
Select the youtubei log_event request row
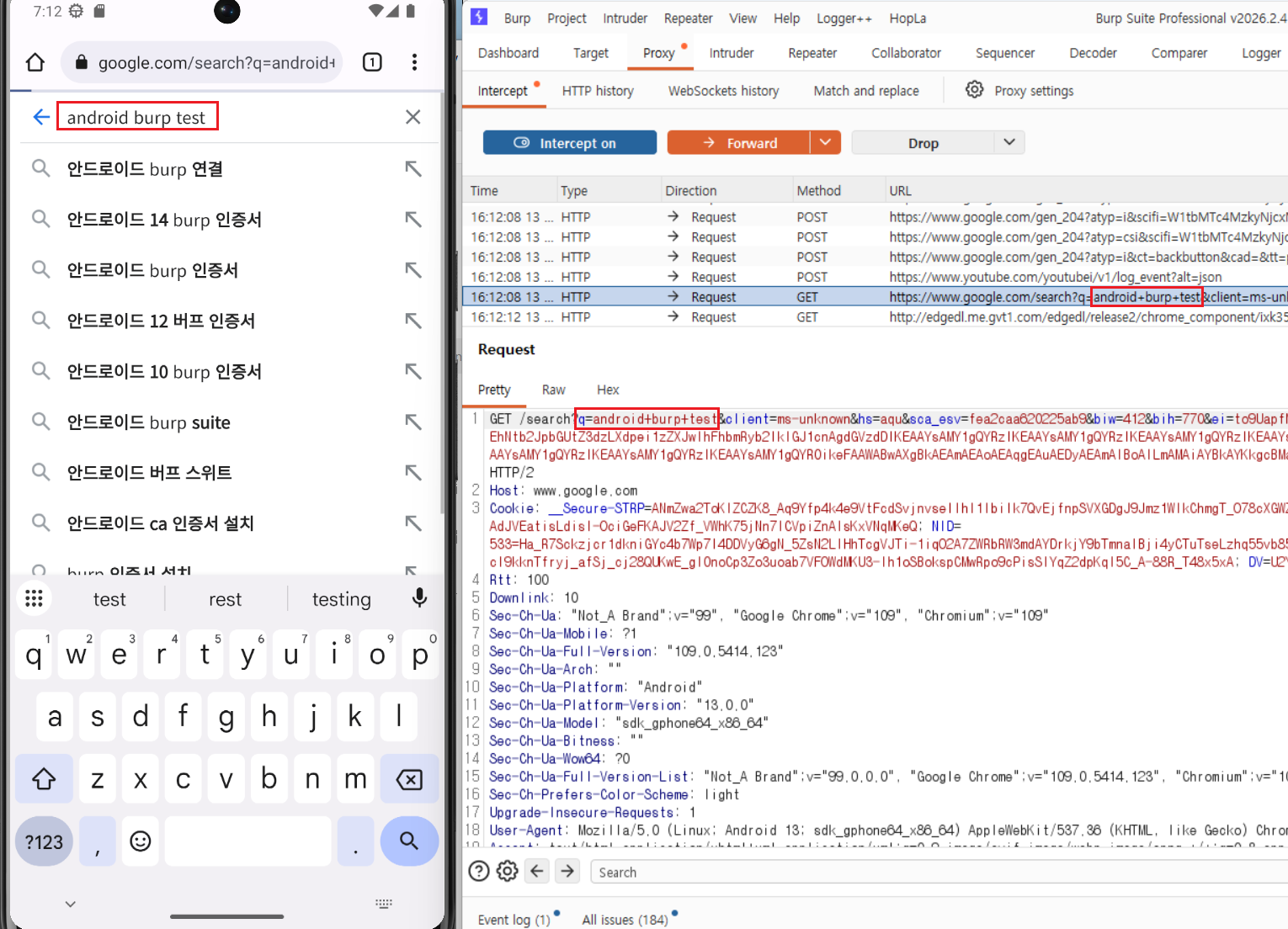(876, 277)
